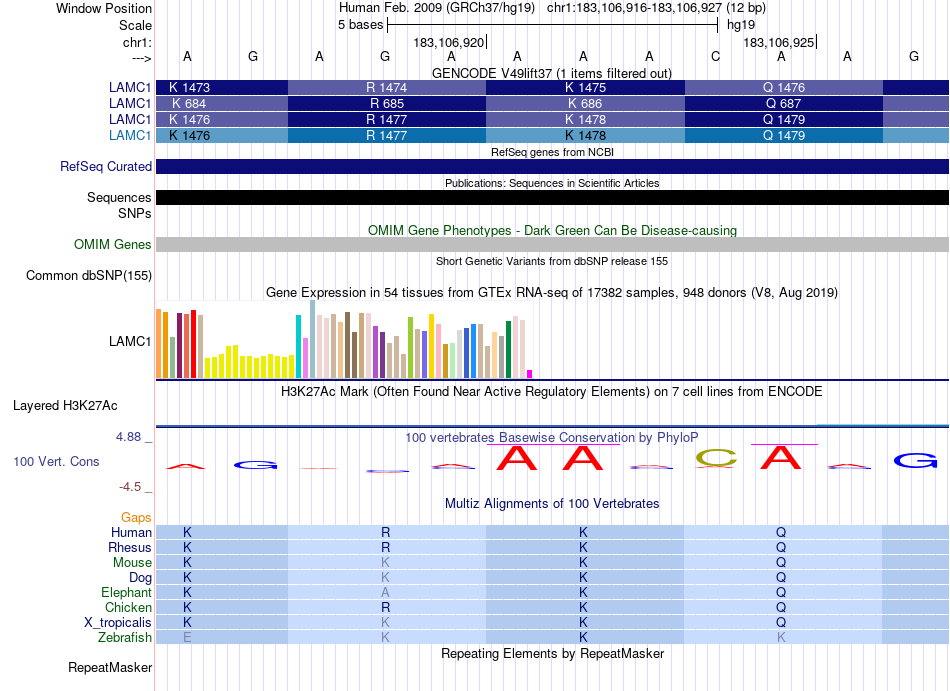Click the SNPs track label

135,213
